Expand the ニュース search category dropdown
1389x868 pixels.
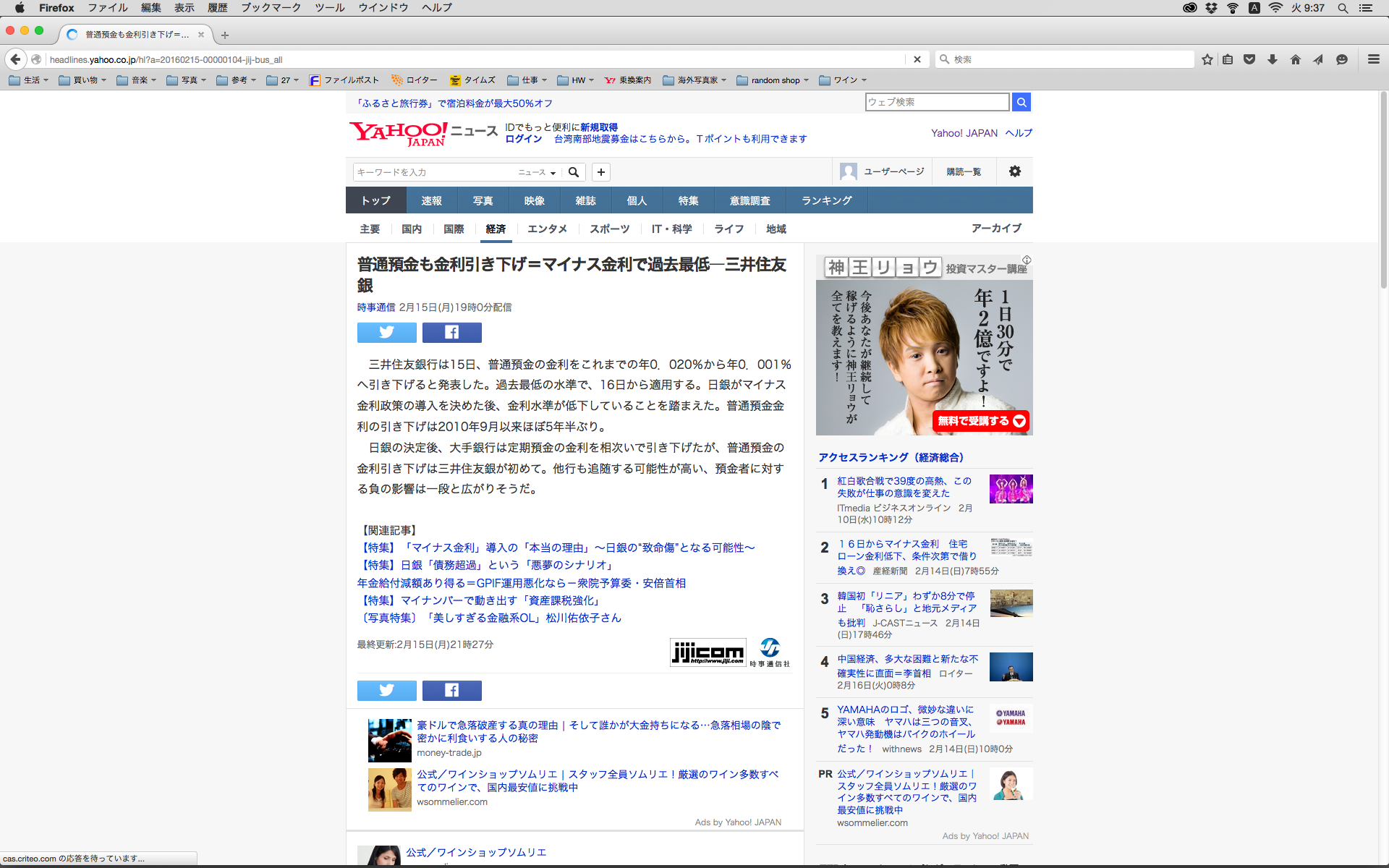coord(537,172)
